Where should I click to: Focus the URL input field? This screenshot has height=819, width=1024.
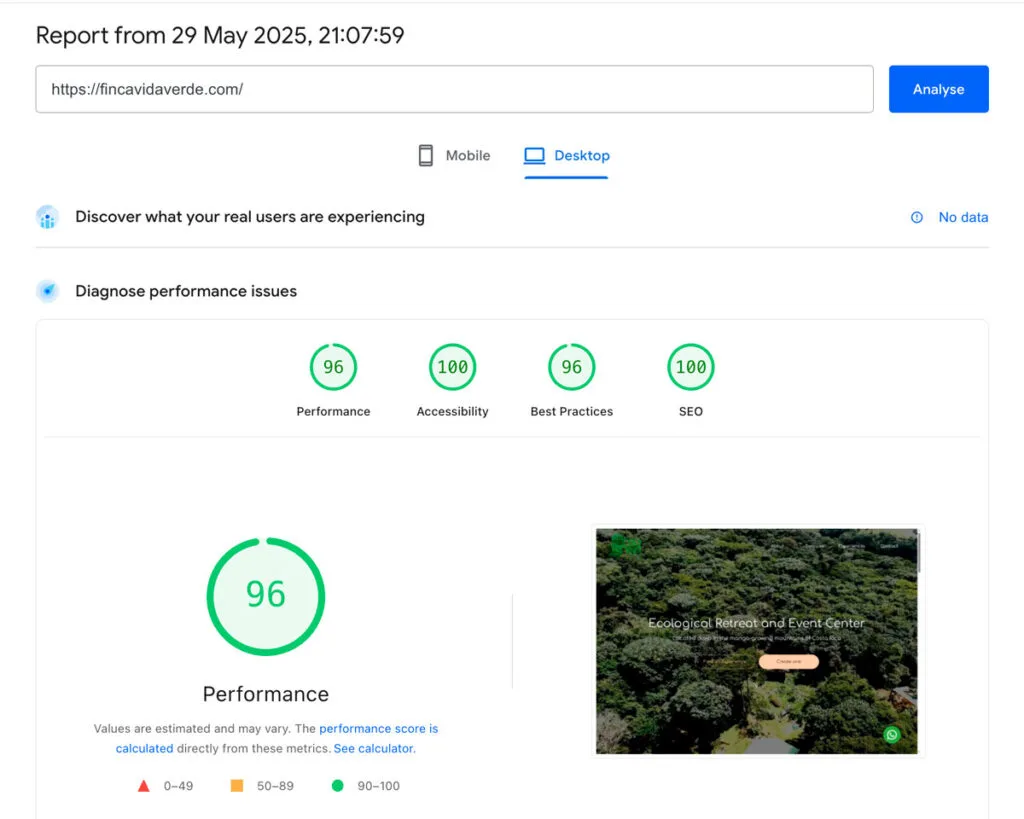pyautogui.click(x=455, y=89)
